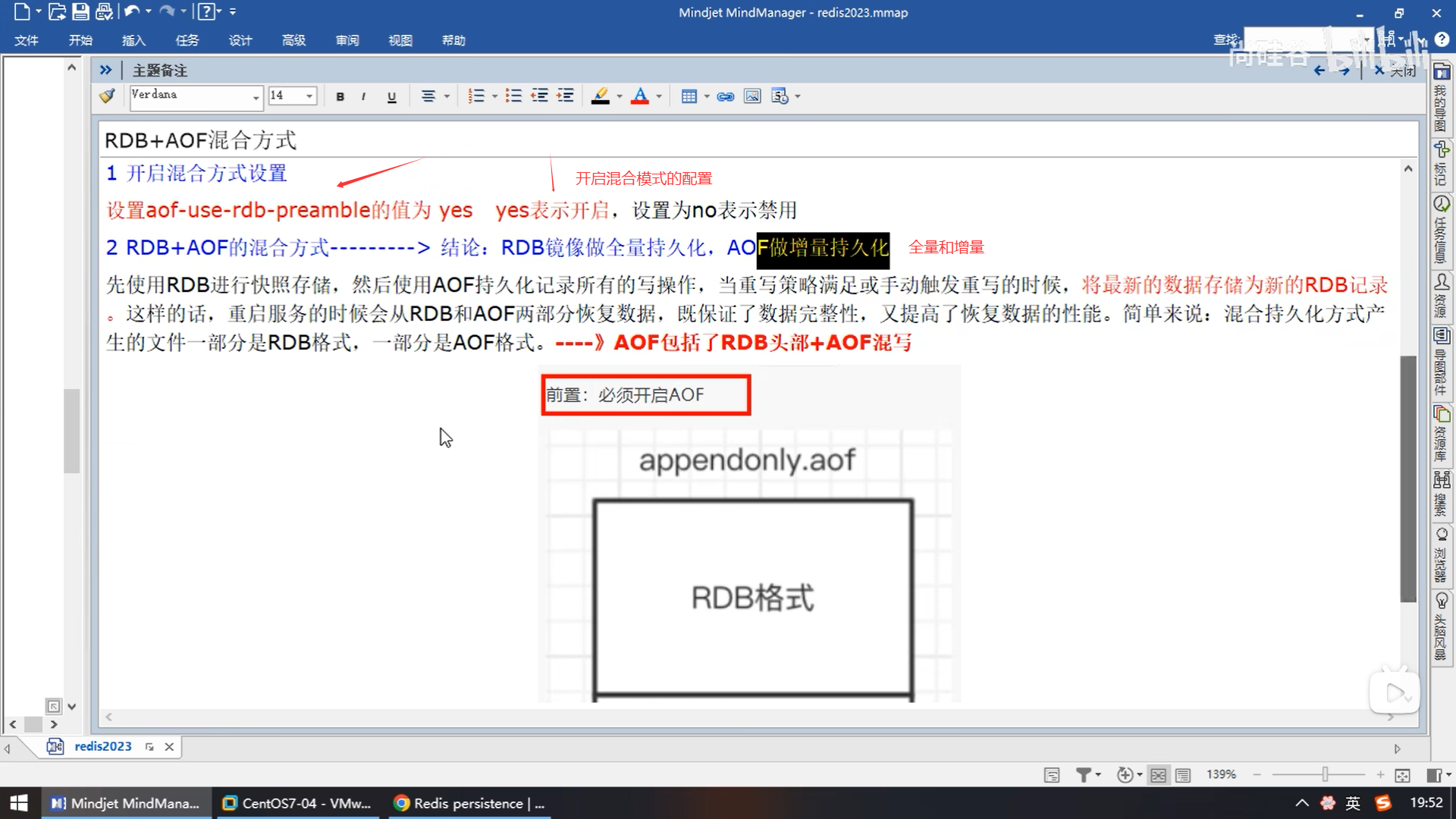Open Redis persistence Chrome window in taskbar
Screen dimensions: 1456x819
470,803
